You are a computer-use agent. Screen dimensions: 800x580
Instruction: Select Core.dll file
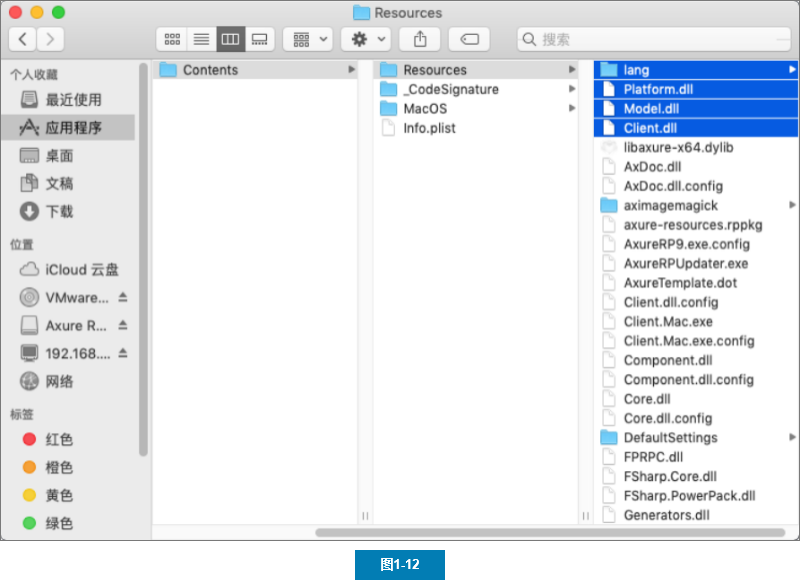click(x=696, y=399)
